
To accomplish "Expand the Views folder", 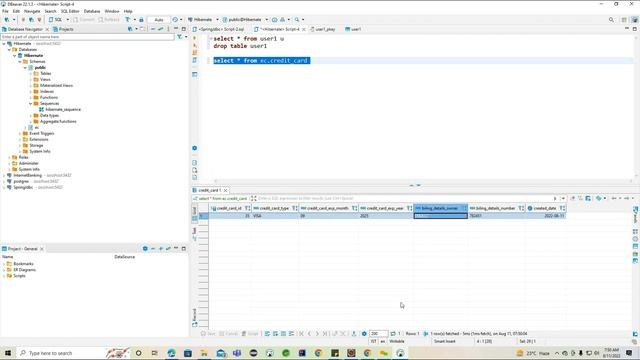I will [x=31, y=79].
